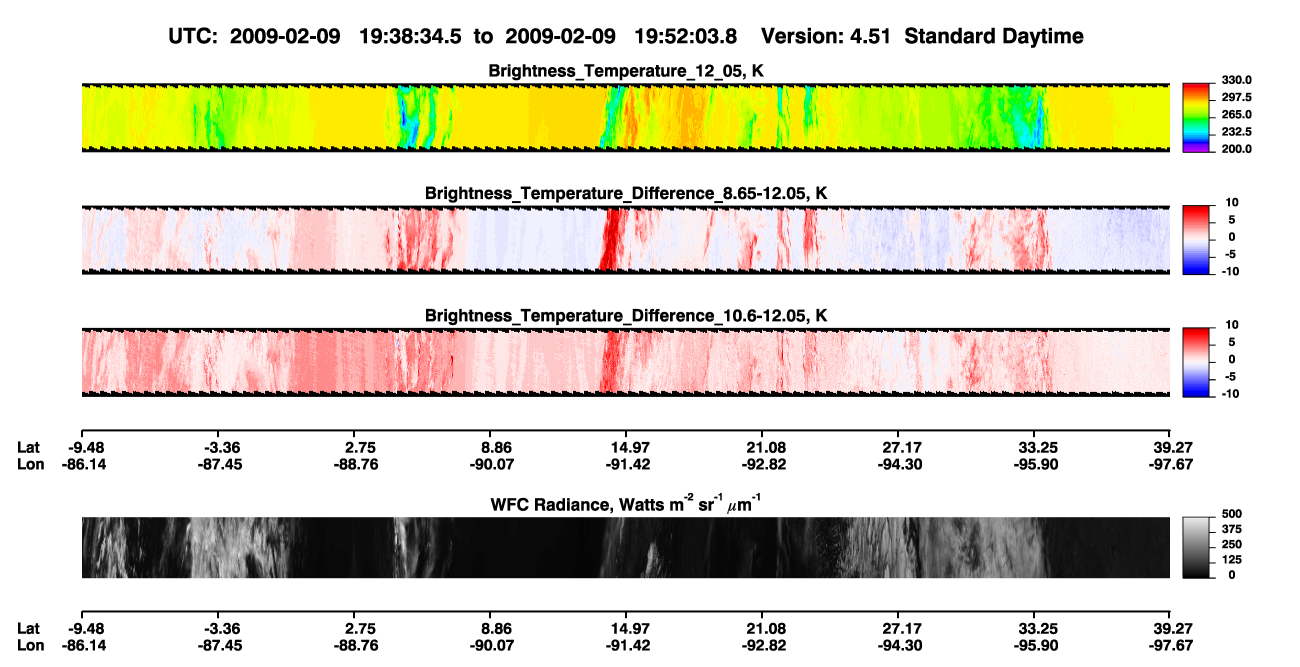Click the '-10' tick on the 8.65-12.05 colorbar

[x=1231, y=270]
